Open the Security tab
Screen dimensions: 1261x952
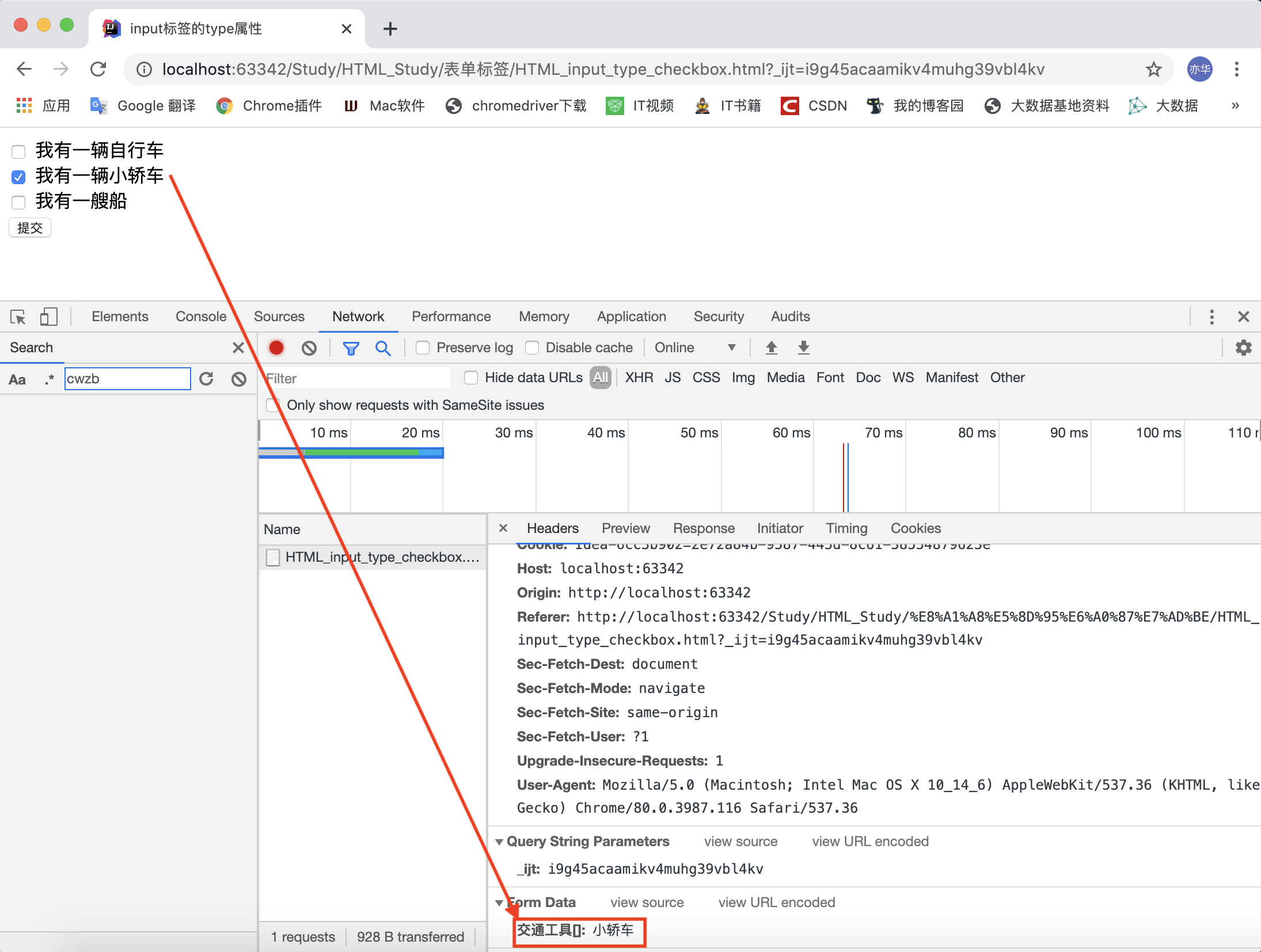click(719, 317)
